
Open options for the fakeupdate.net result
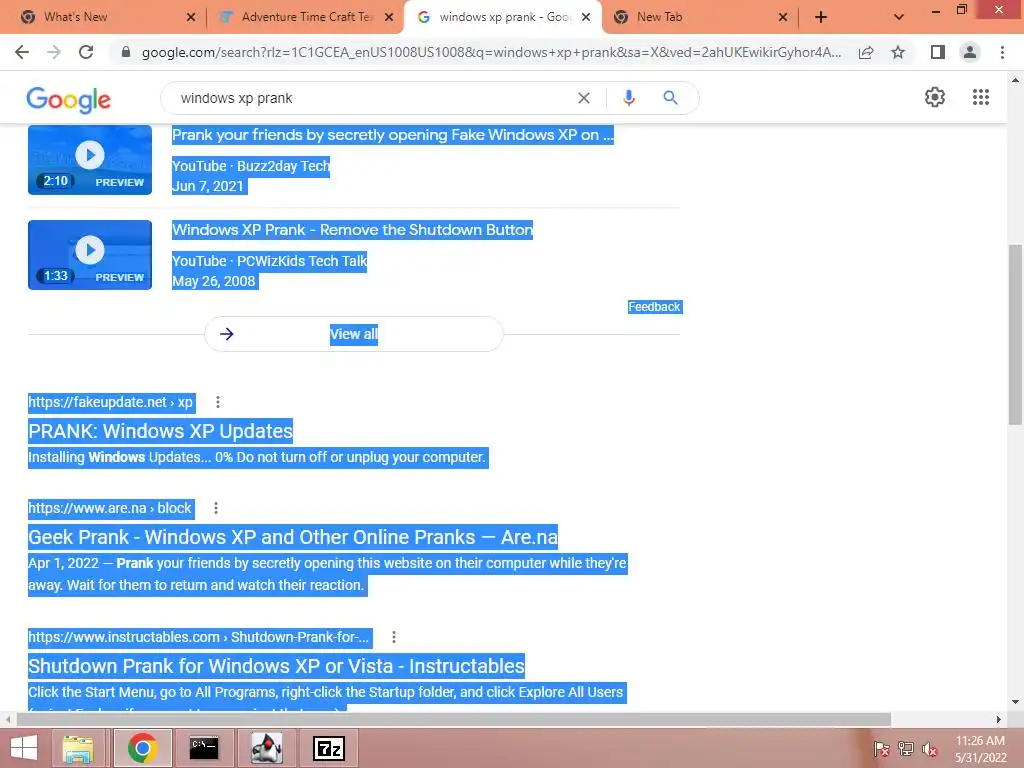(217, 402)
